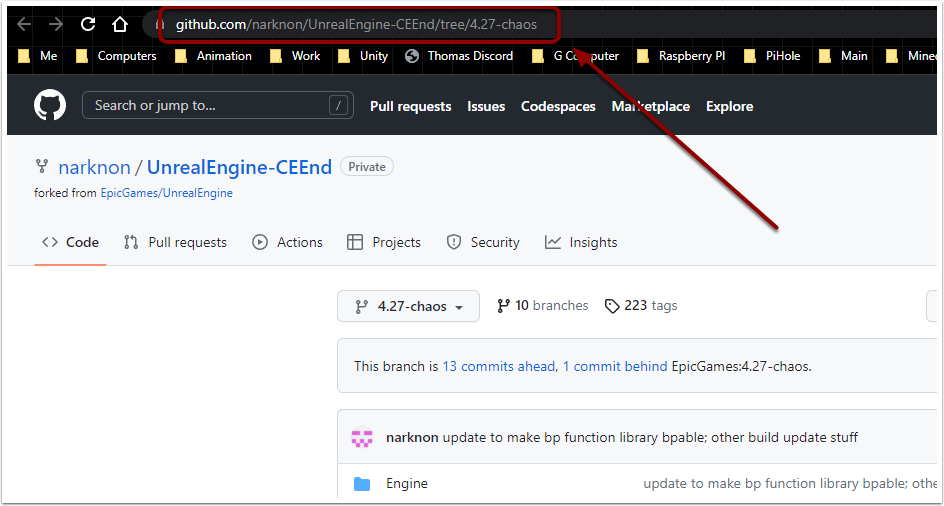Open Explore in the top navigation
The image size is (944, 506).
coord(730,106)
